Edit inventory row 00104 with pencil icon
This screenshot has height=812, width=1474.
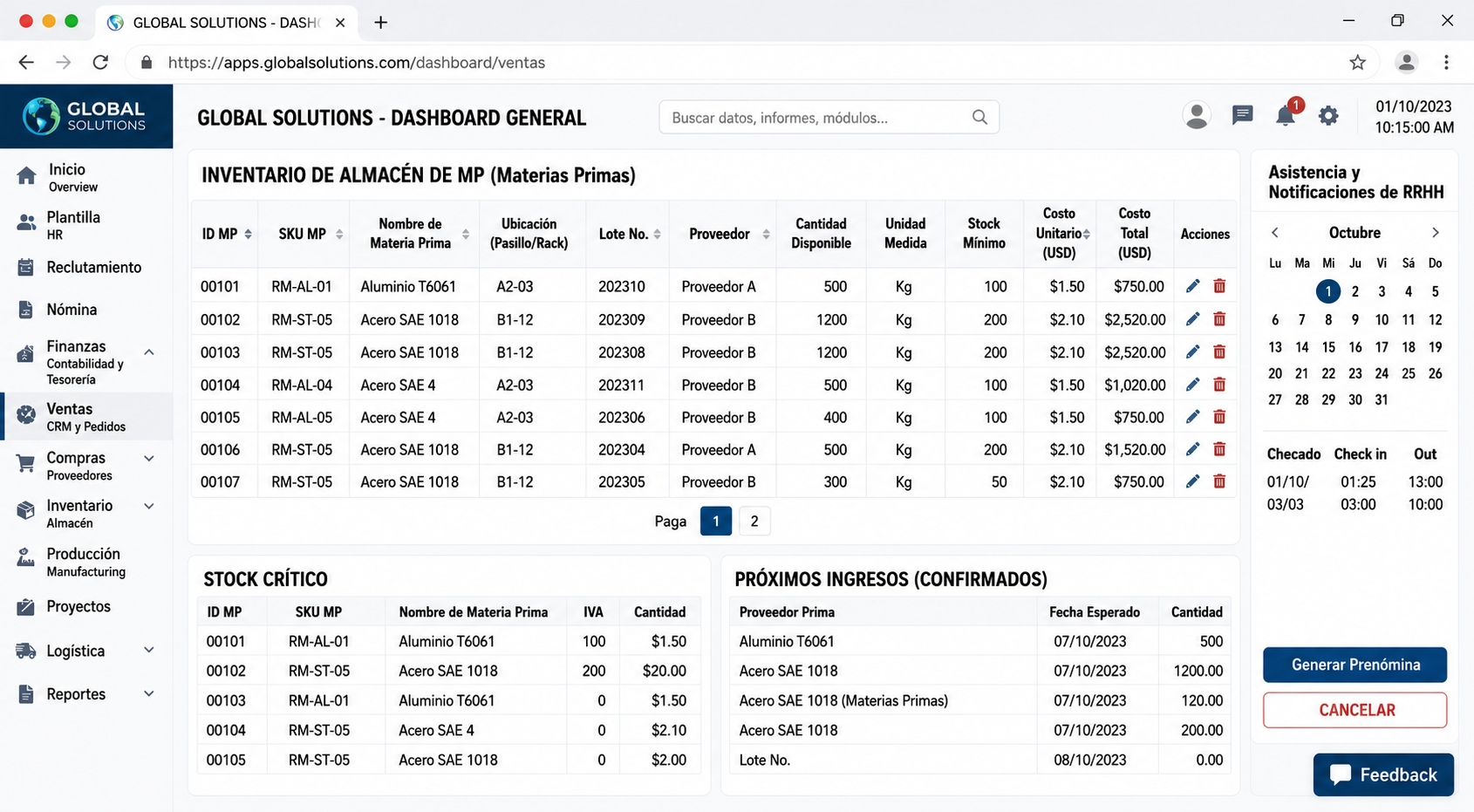tap(1192, 385)
